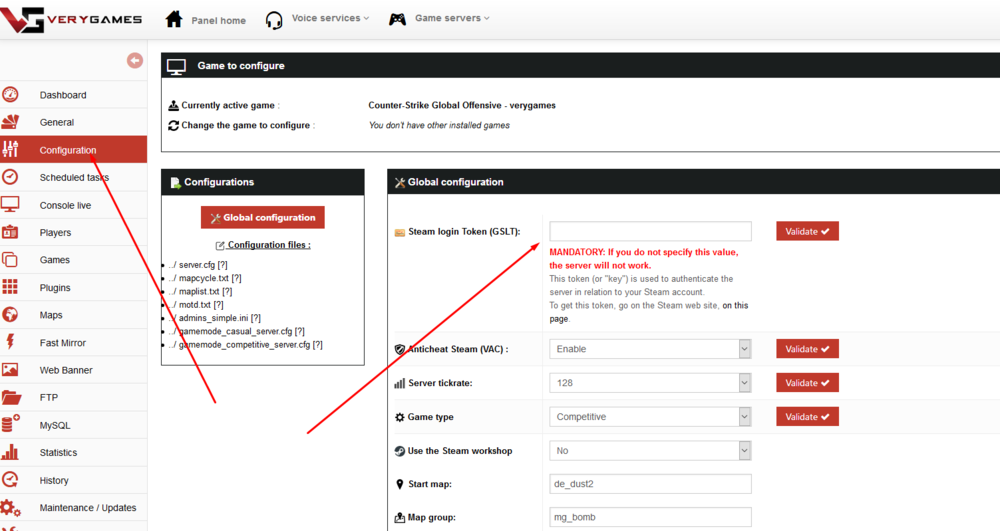Open the Game servers menu
Viewport: 1000px width, 531px height.
(x=439, y=19)
